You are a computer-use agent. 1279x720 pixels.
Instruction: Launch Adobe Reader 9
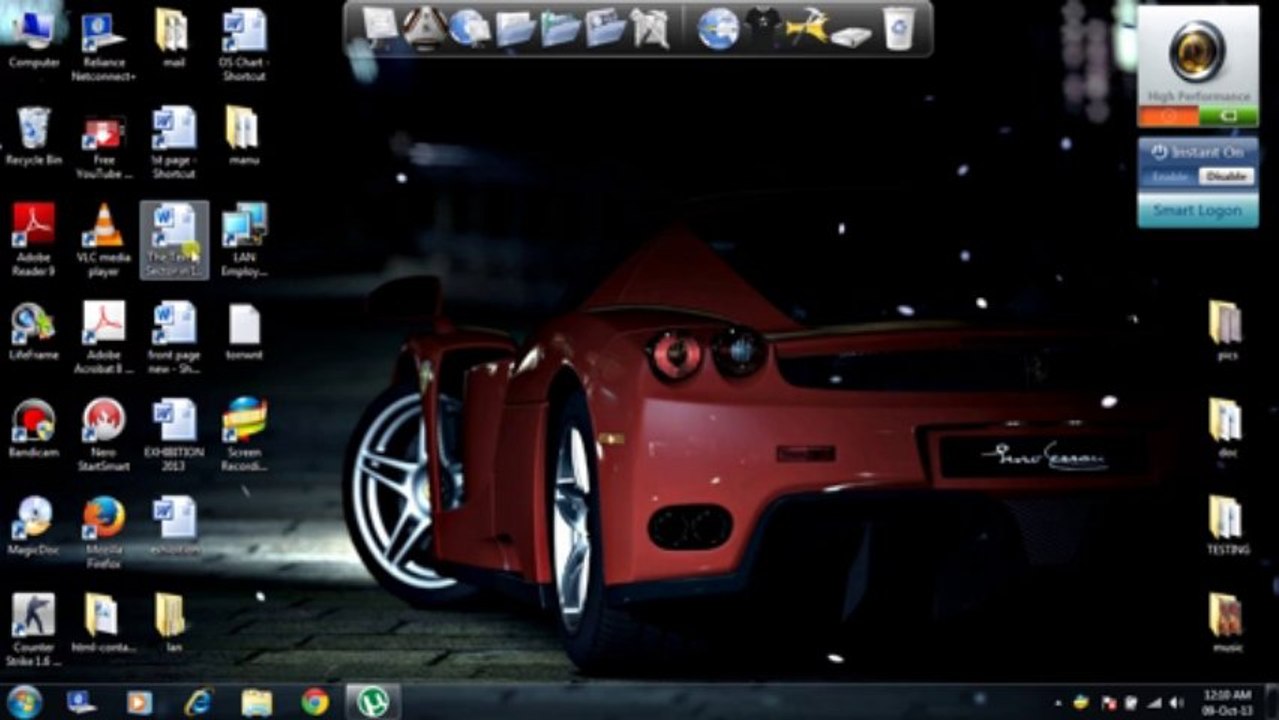pyautogui.click(x=34, y=240)
